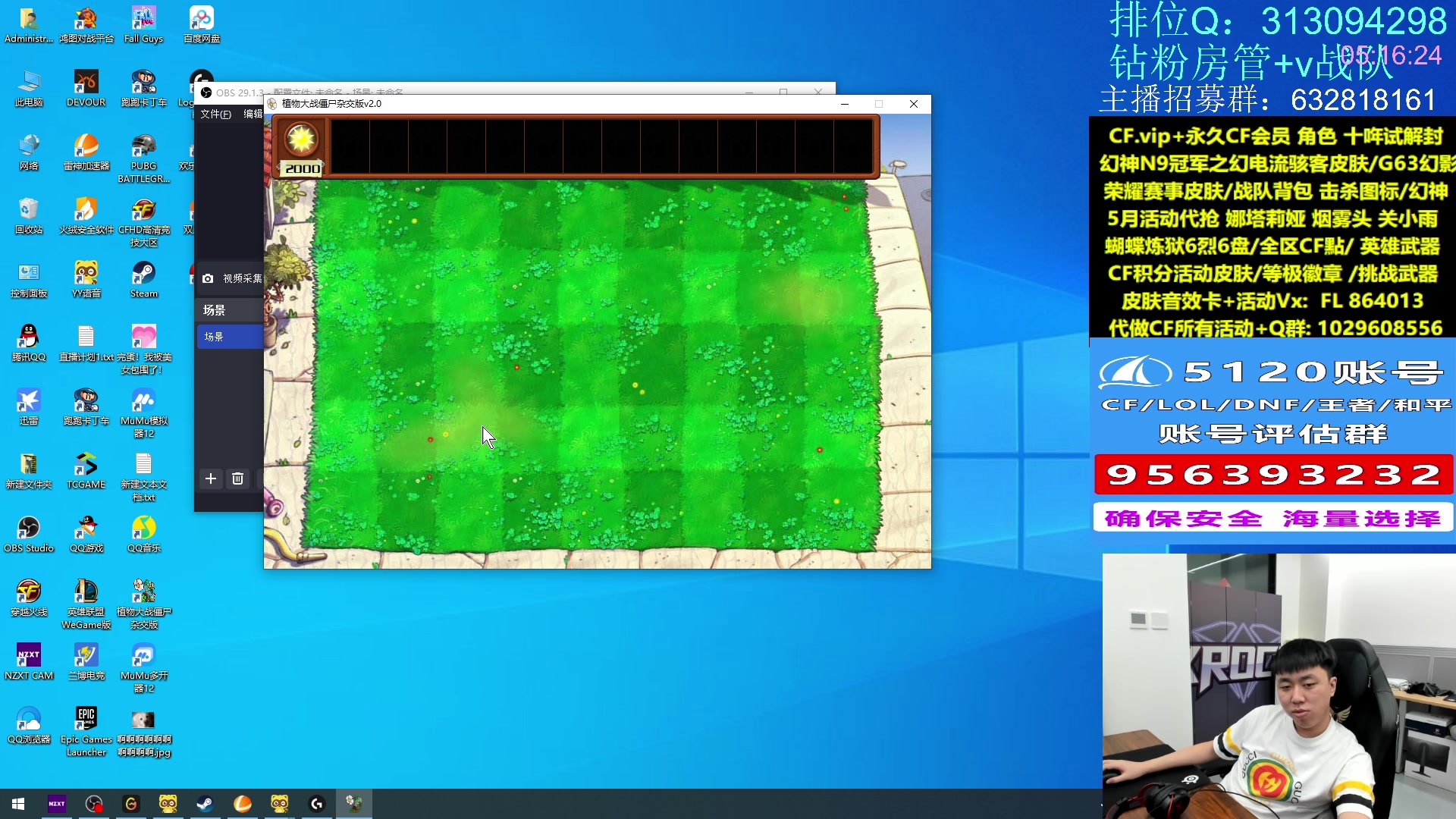
Task: Open Logitech G HUB from the taskbar
Action: [317, 804]
